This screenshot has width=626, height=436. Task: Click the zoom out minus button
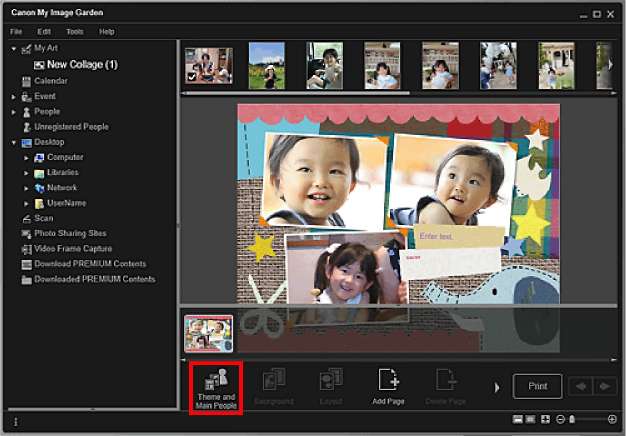pyautogui.click(x=559, y=419)
